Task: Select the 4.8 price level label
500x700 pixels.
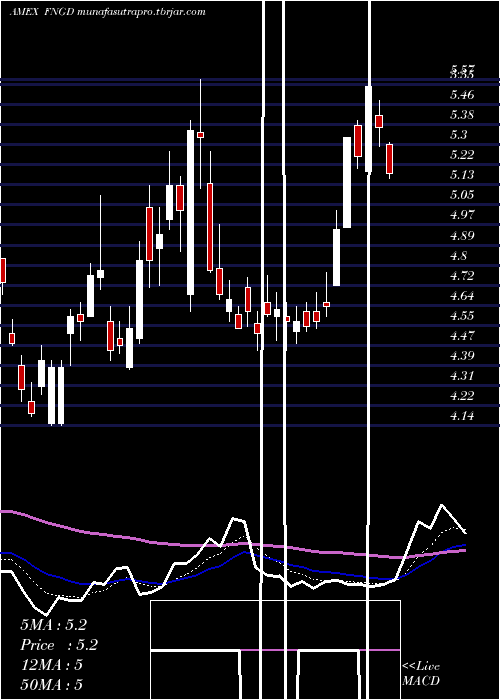Action: [x=459, y=256]
